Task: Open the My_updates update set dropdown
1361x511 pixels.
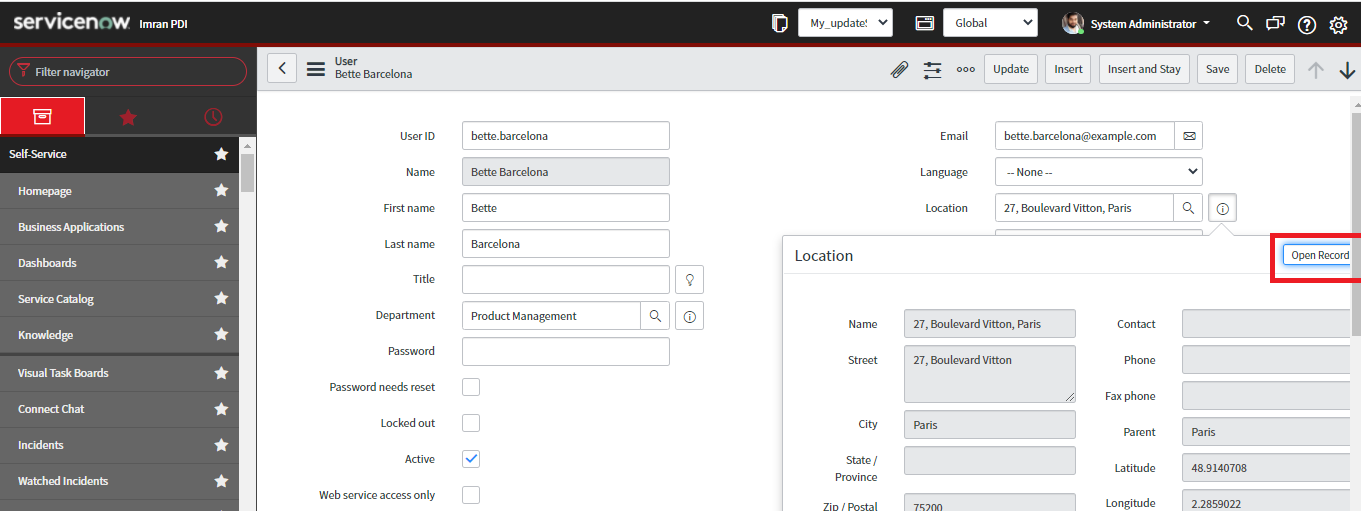Action: pyautogui.click(x=845, y=23)
